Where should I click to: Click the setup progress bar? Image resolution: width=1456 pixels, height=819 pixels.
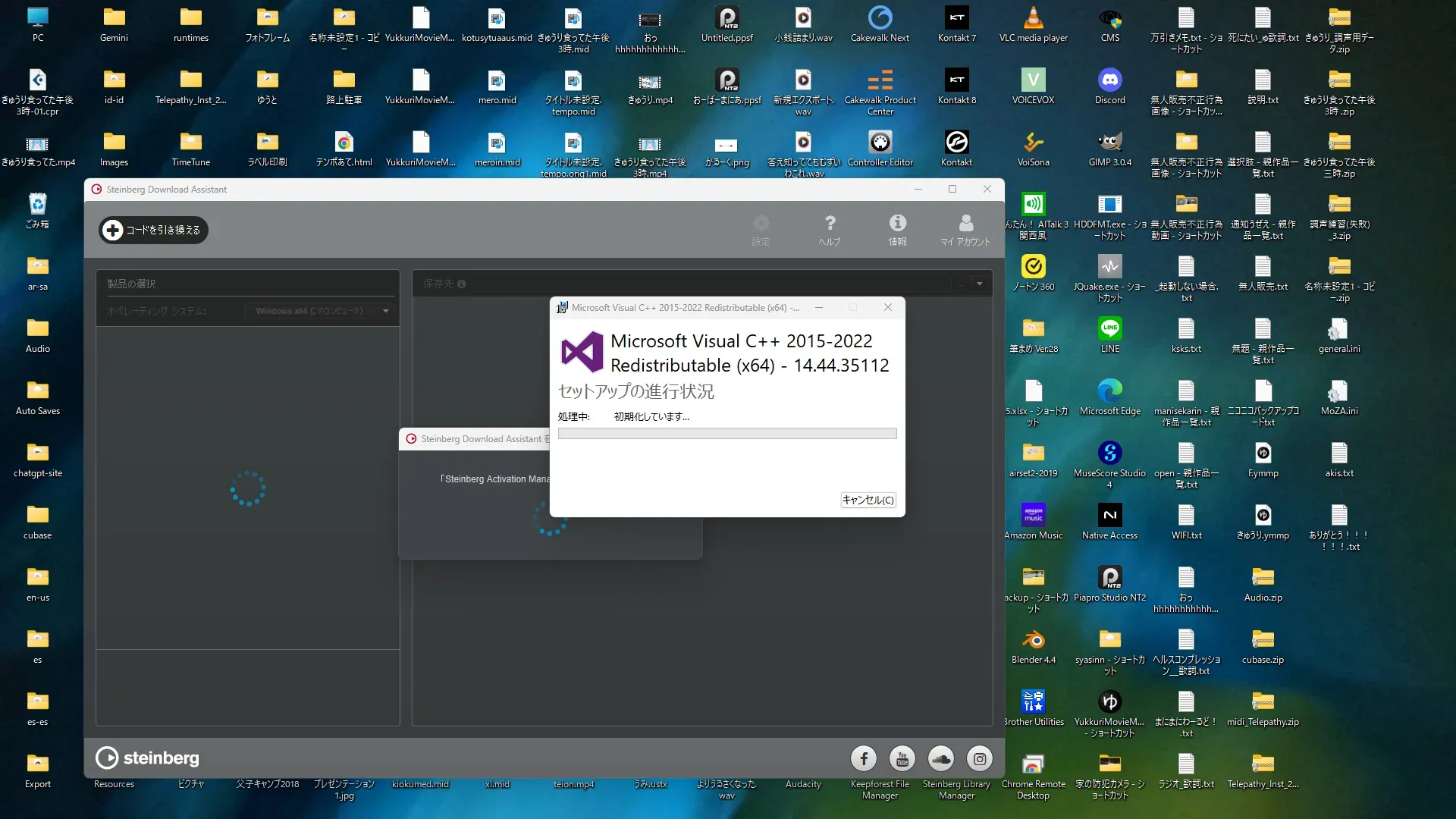pyautogui.click(x=727, y=434)
